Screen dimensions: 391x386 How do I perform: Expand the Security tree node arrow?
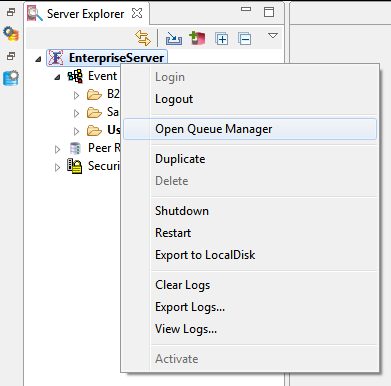[57, 167]
